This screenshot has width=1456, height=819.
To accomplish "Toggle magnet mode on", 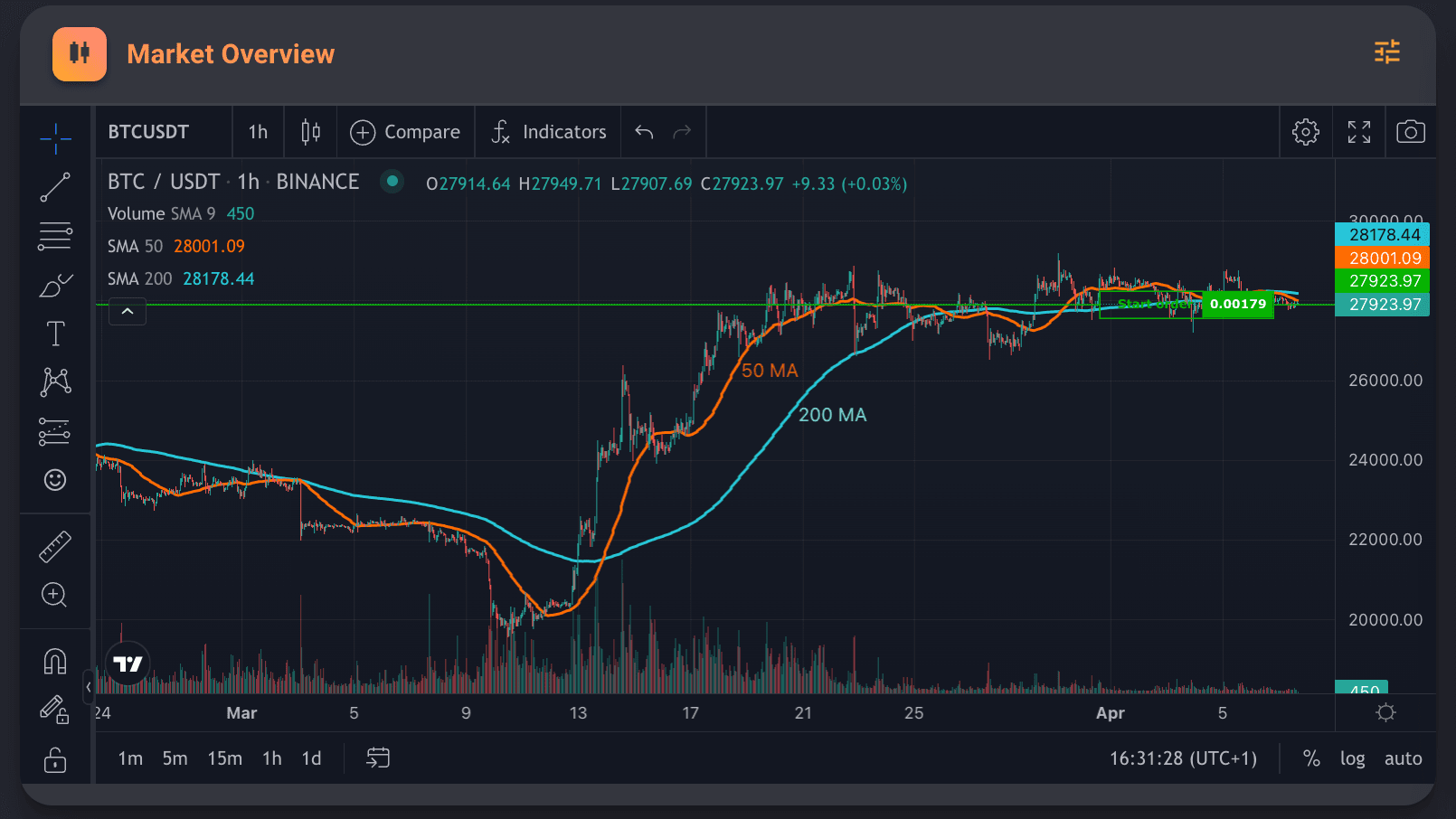I will 55,662.
